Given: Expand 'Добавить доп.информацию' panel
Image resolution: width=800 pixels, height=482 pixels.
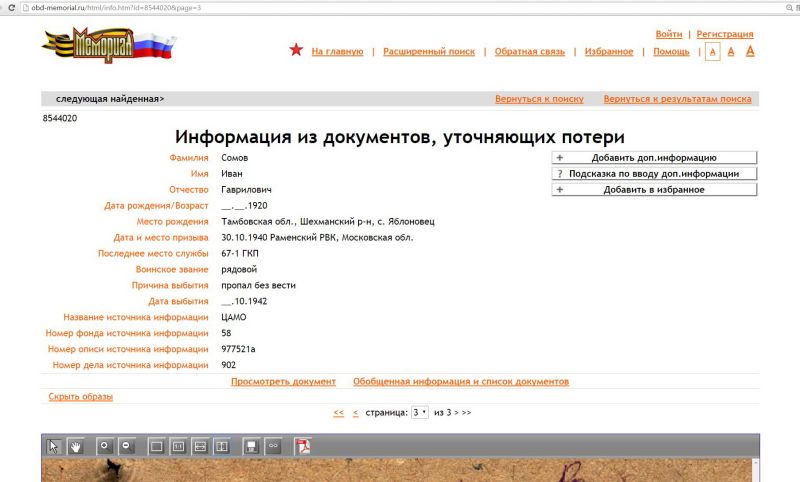Looking at the screenshot, I should 654,157.
